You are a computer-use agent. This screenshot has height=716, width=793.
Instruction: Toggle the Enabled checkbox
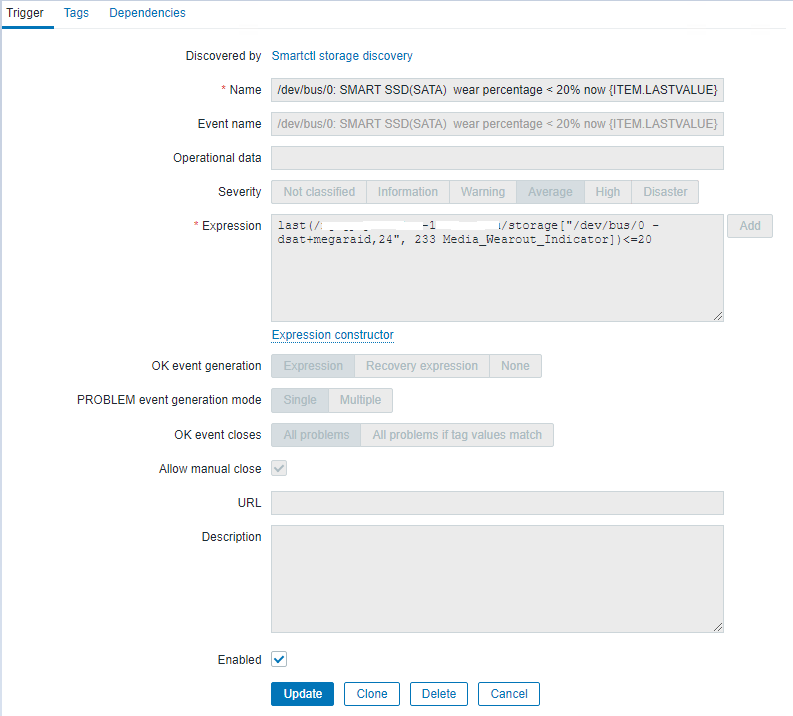[x=279, y=659]
